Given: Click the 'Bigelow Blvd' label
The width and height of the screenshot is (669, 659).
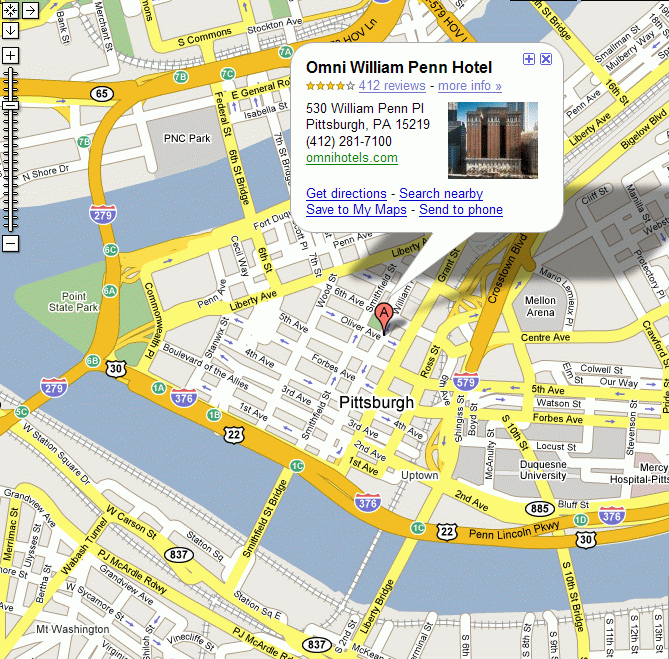Looking at the screenshot, I should [643, 128].
